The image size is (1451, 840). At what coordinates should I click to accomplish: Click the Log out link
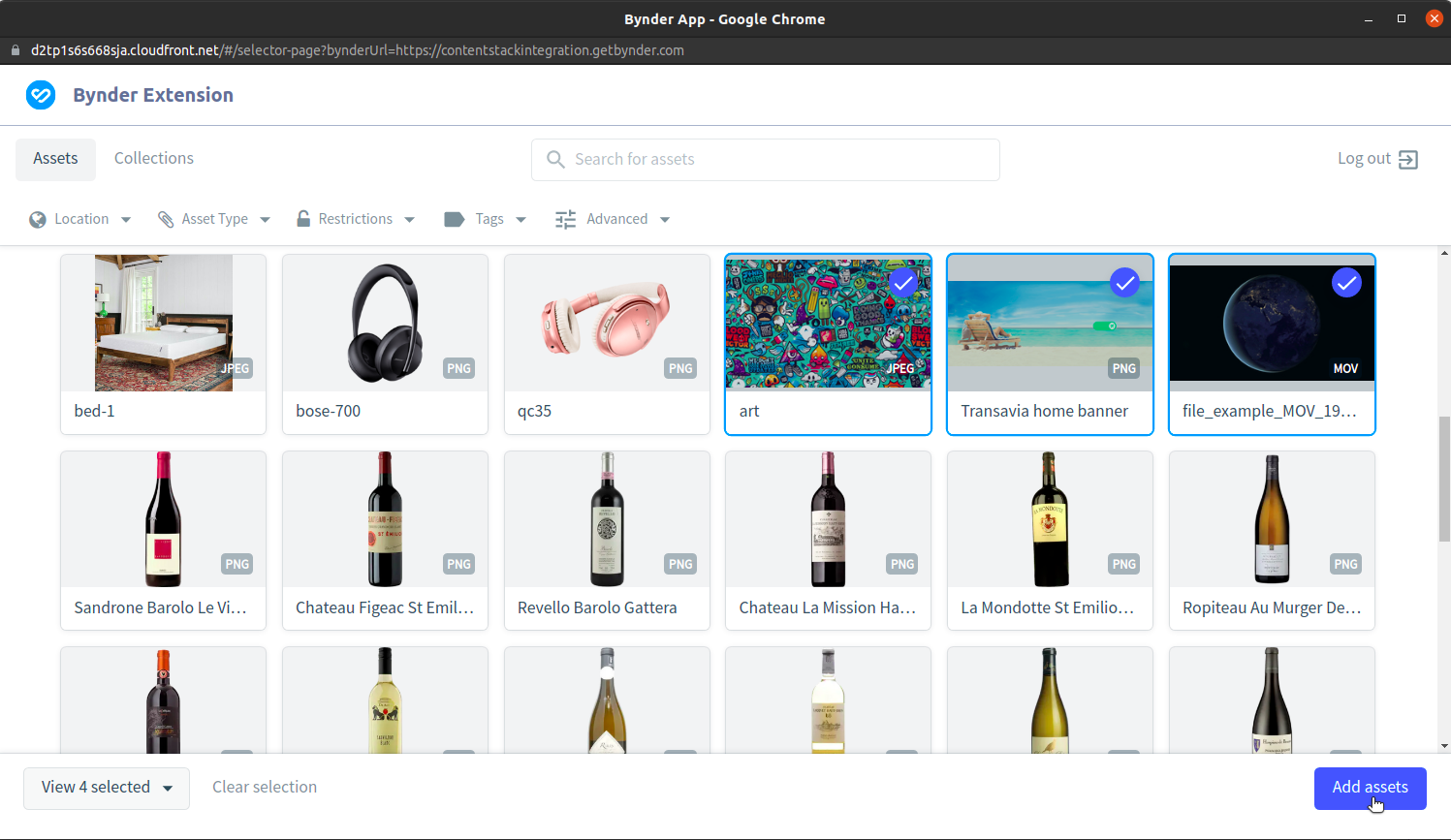coord(1377,159)
